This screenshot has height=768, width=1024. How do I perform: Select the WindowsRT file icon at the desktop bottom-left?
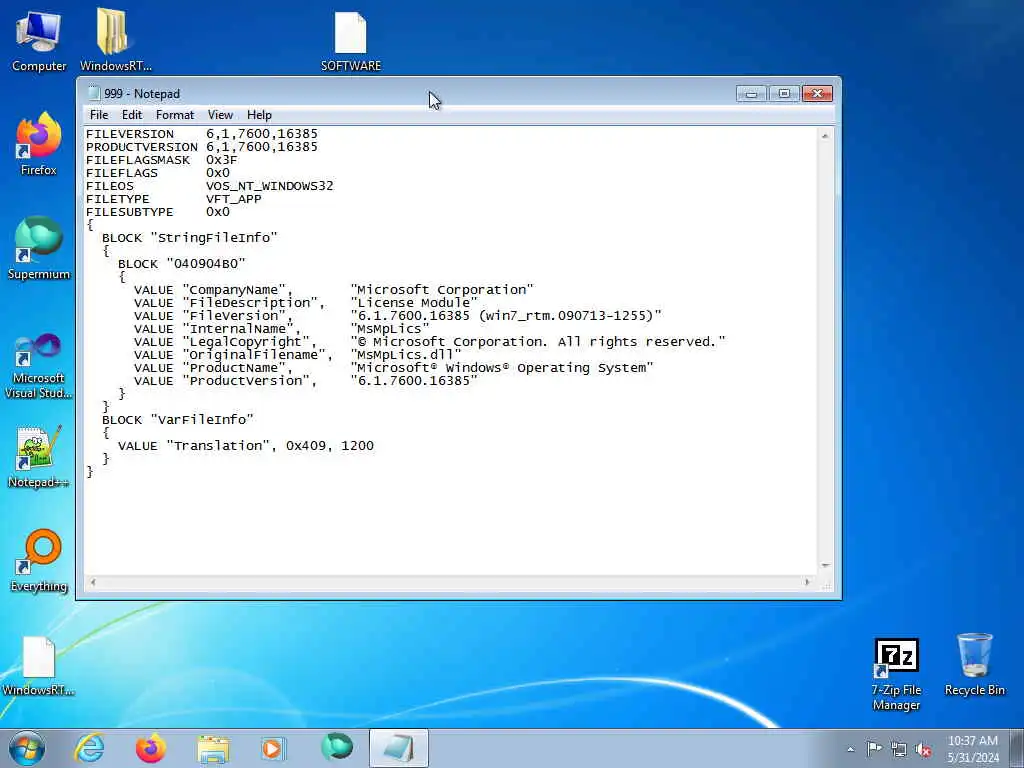[x=39, y=665]
